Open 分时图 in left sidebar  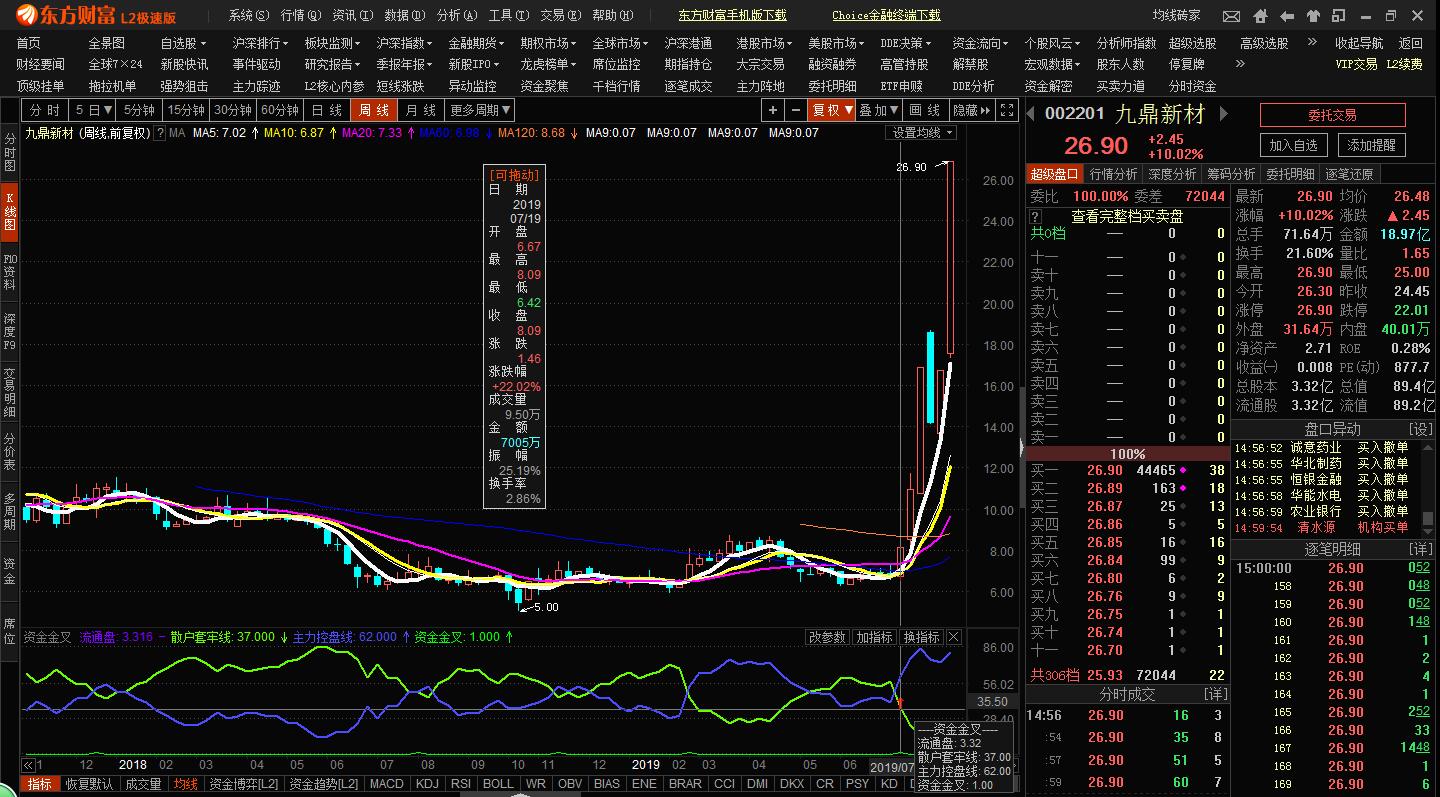click(9, 152)
